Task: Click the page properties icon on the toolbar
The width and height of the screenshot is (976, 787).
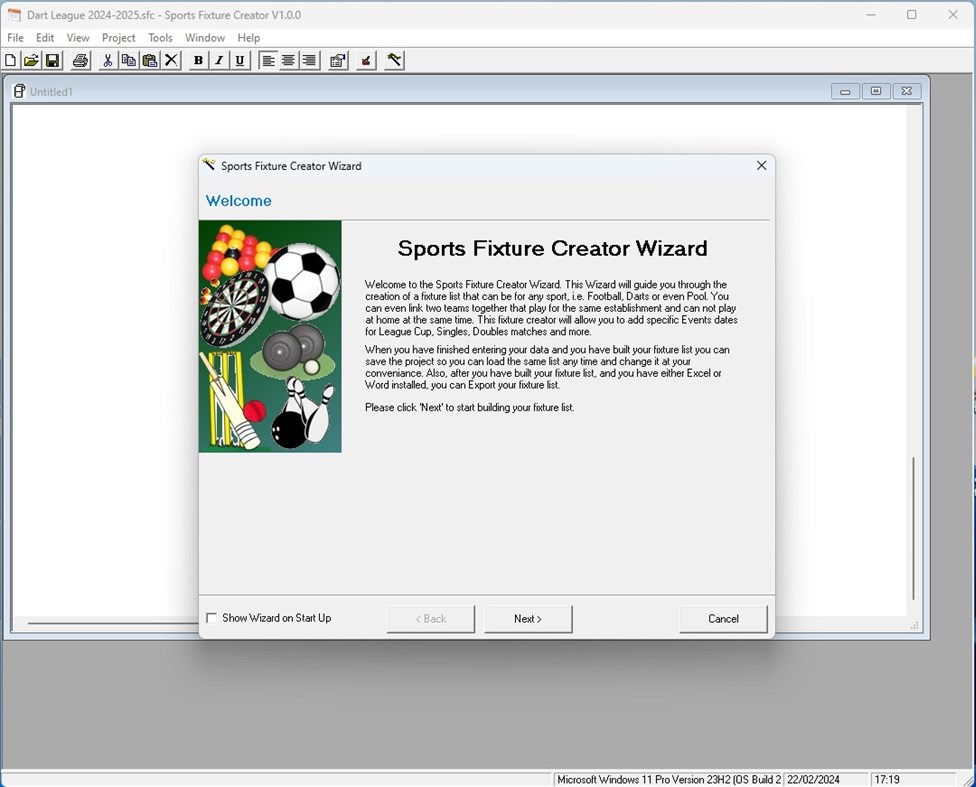Action: (337, 60)
